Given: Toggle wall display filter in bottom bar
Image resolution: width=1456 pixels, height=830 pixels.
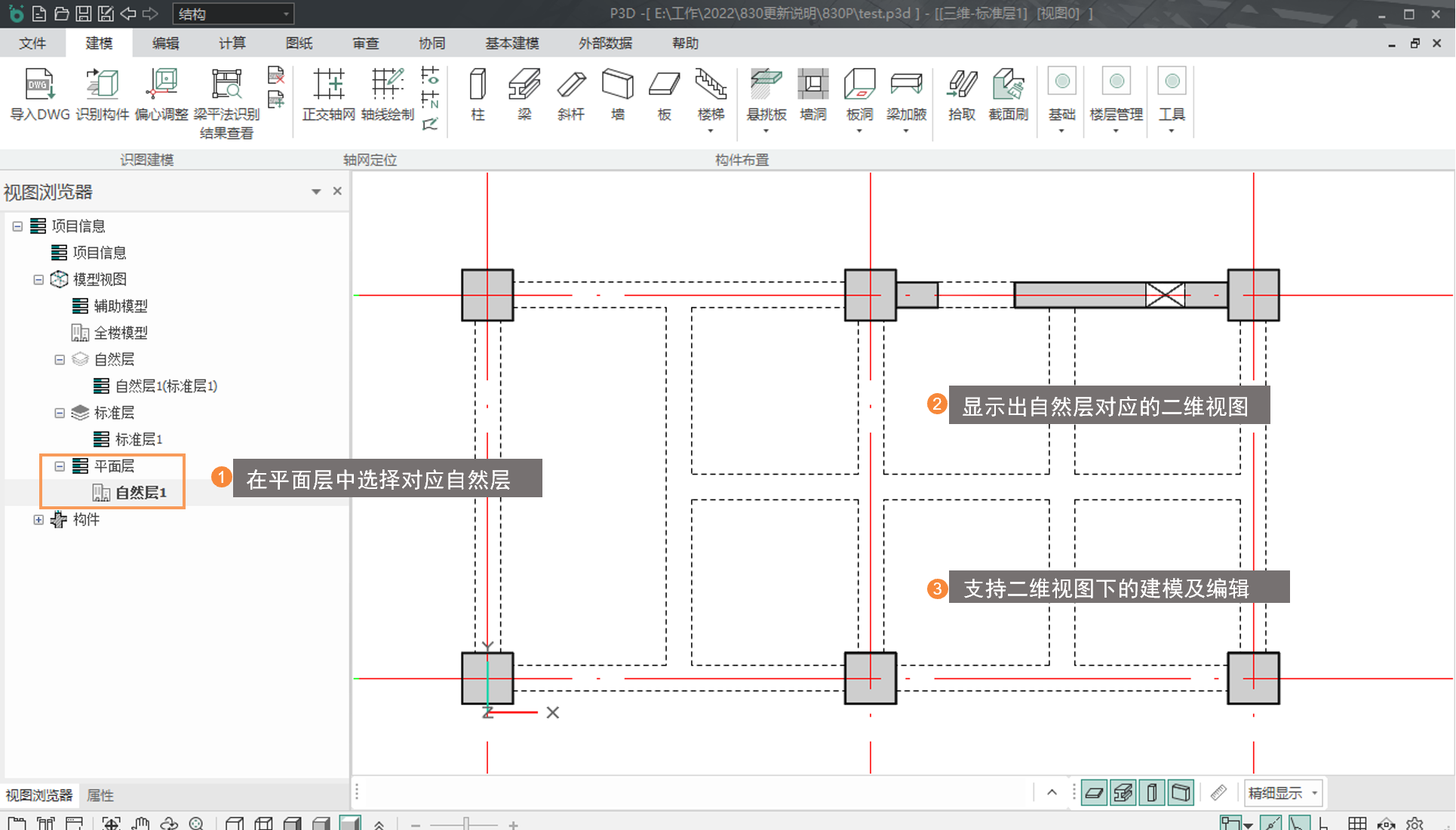Looking at the screenshot, I should [1181, 793].
